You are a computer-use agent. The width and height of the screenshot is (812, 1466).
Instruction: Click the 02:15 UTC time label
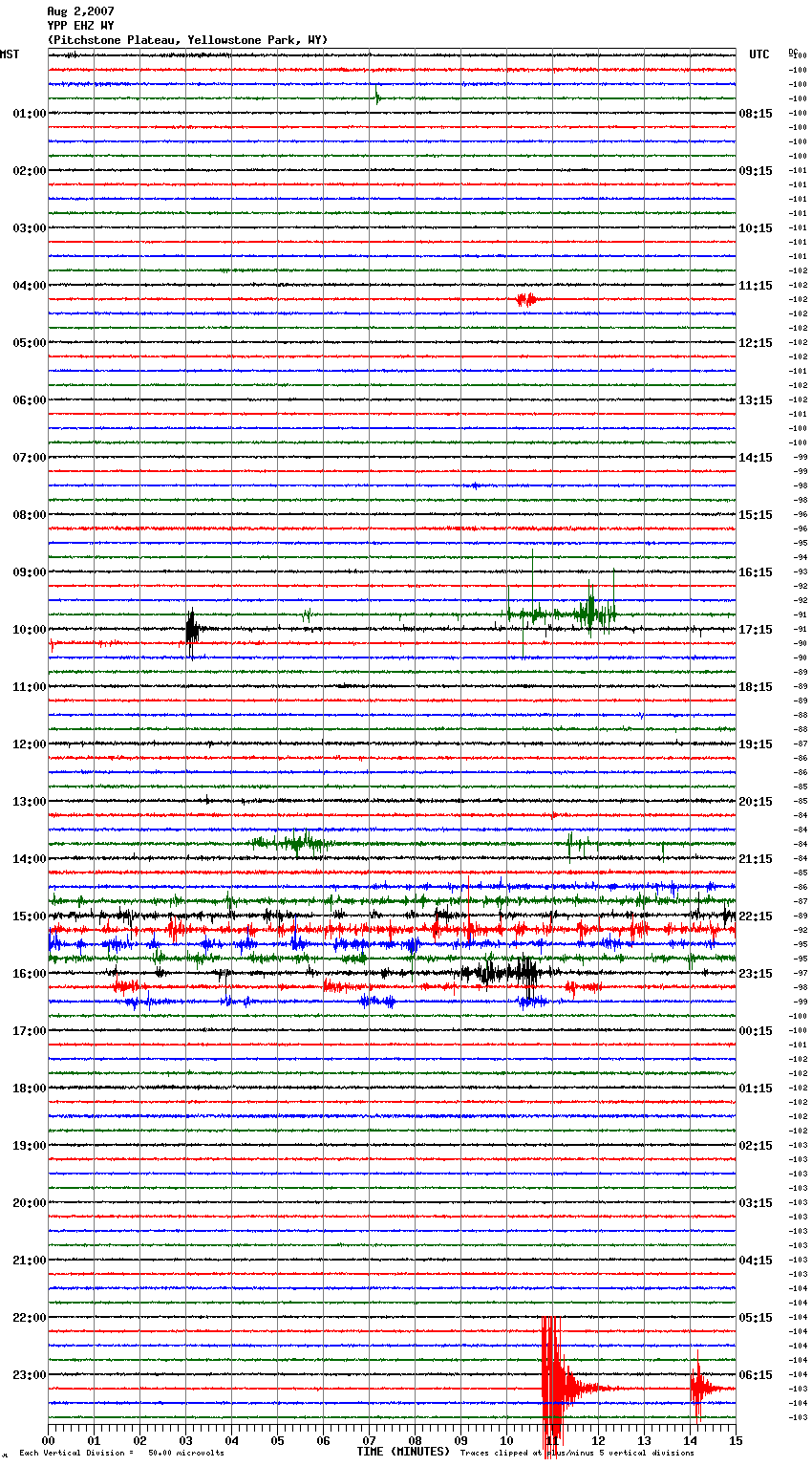(756, 1146)
